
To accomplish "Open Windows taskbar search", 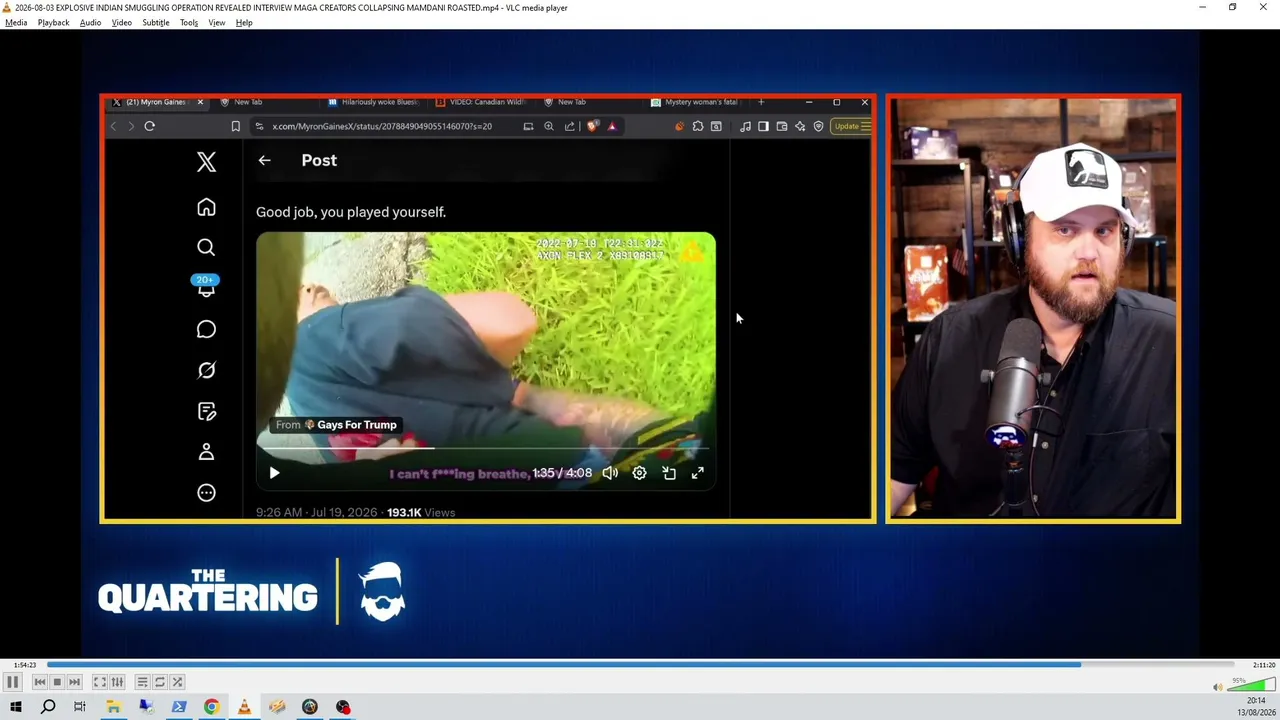I will point(48,707).
